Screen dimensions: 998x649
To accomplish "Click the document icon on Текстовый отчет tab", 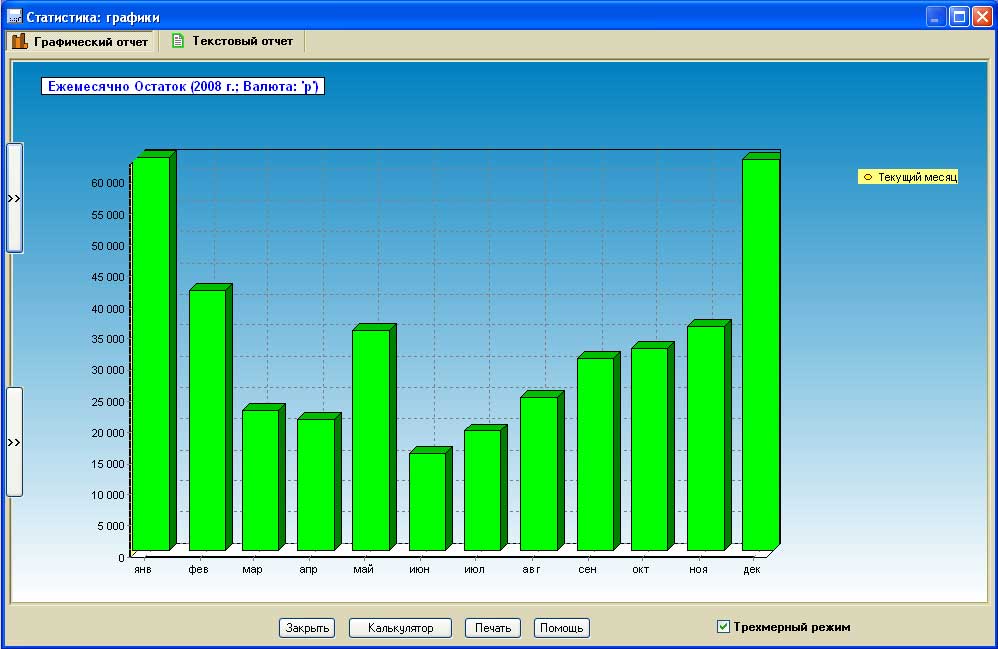I will [178, 41].
